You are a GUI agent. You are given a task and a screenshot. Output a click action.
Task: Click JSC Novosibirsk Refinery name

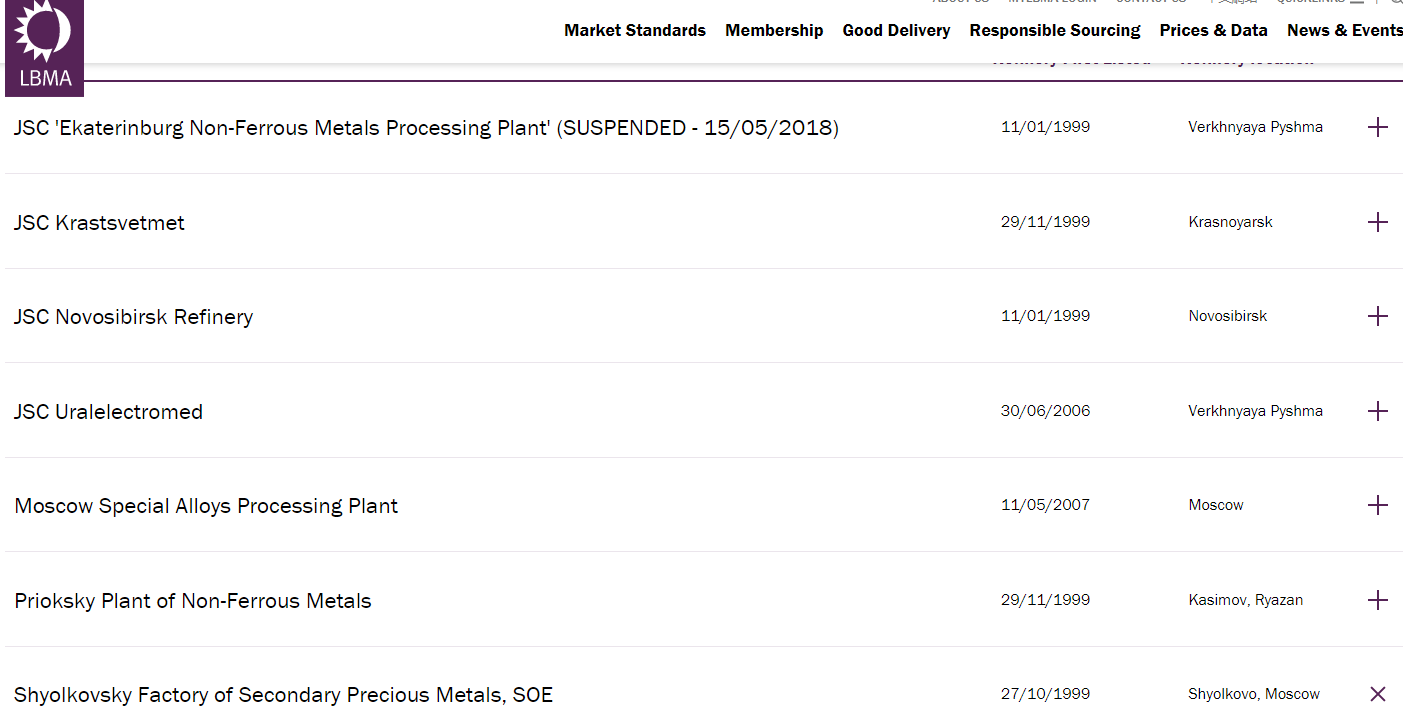(133, 317)
